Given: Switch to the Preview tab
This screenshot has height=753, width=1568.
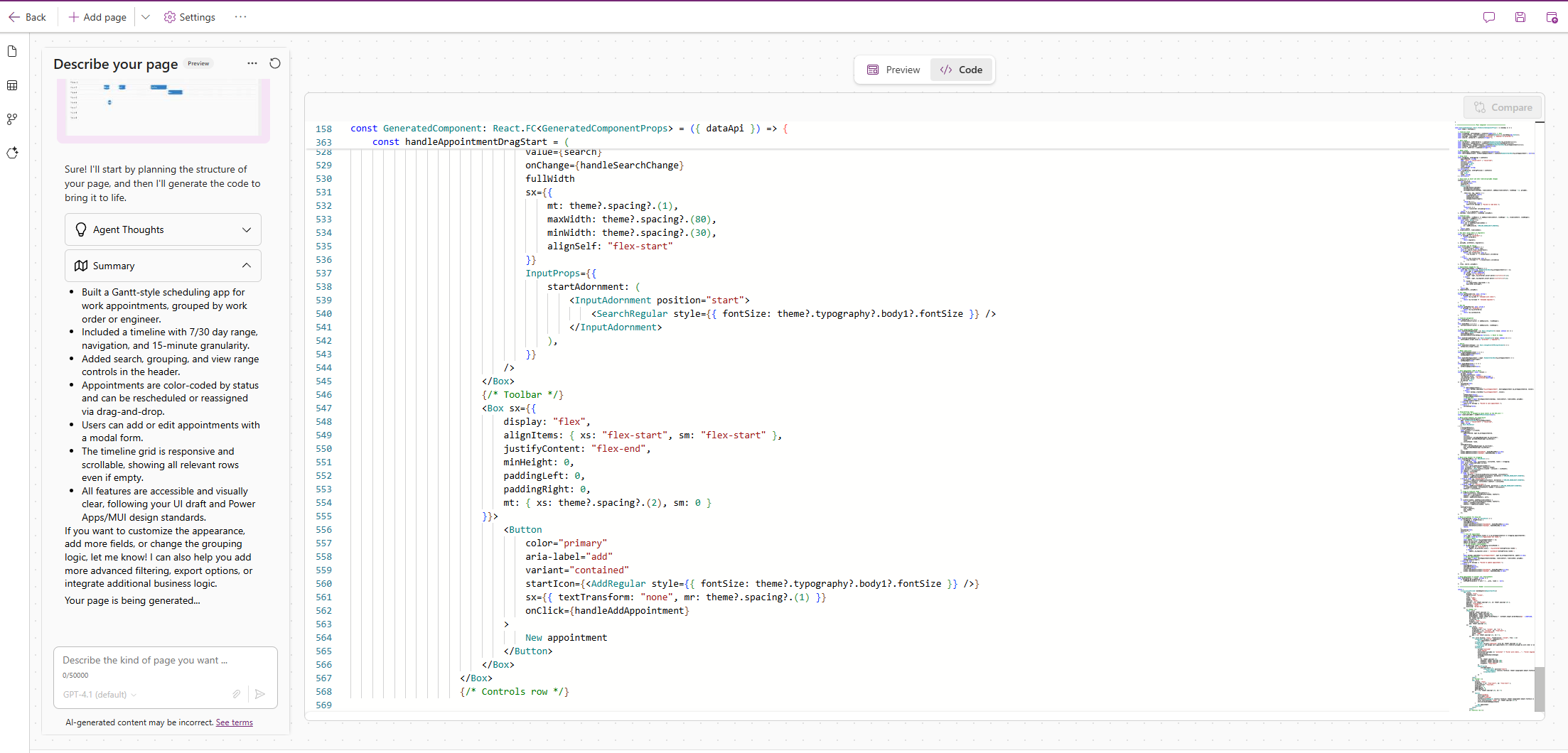Looking at the screenshot, I should click(x=893, y=70).
